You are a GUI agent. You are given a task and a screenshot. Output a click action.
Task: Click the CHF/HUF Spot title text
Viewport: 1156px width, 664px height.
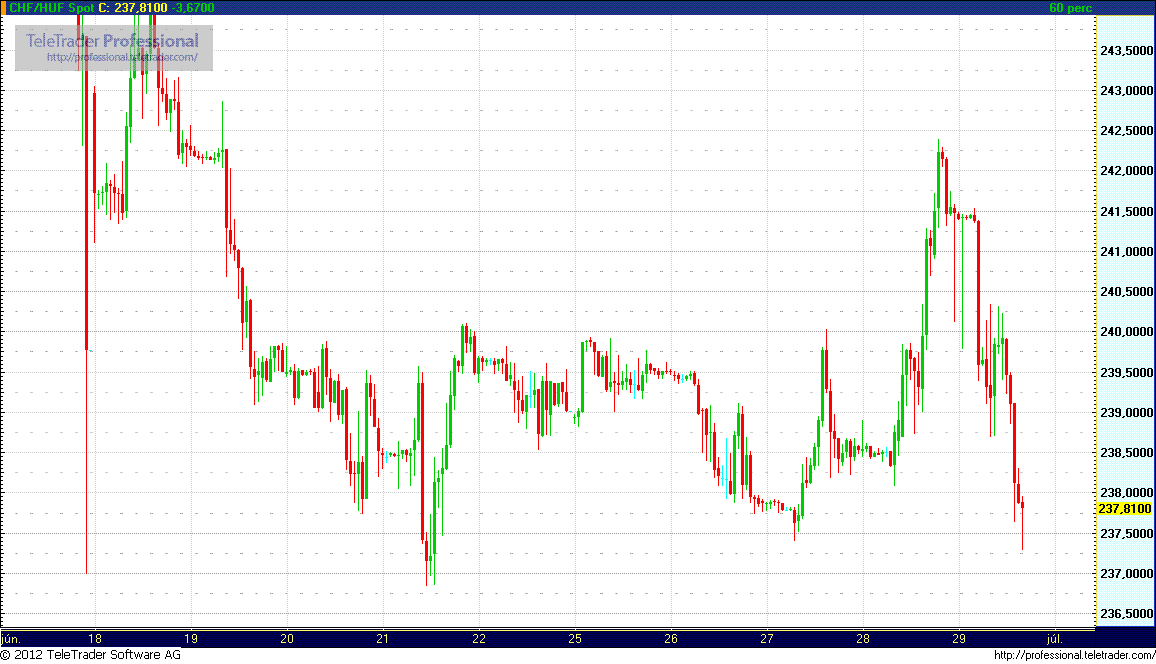click(x=52, y=7)
